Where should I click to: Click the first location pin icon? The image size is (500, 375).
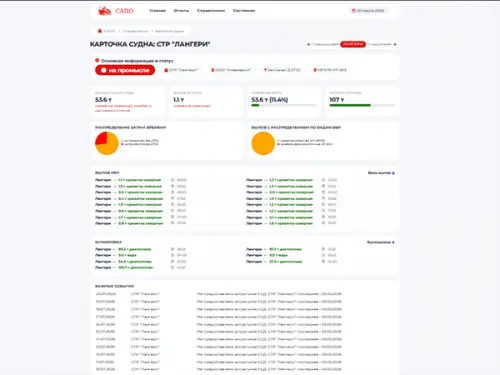tap(265, 70)
